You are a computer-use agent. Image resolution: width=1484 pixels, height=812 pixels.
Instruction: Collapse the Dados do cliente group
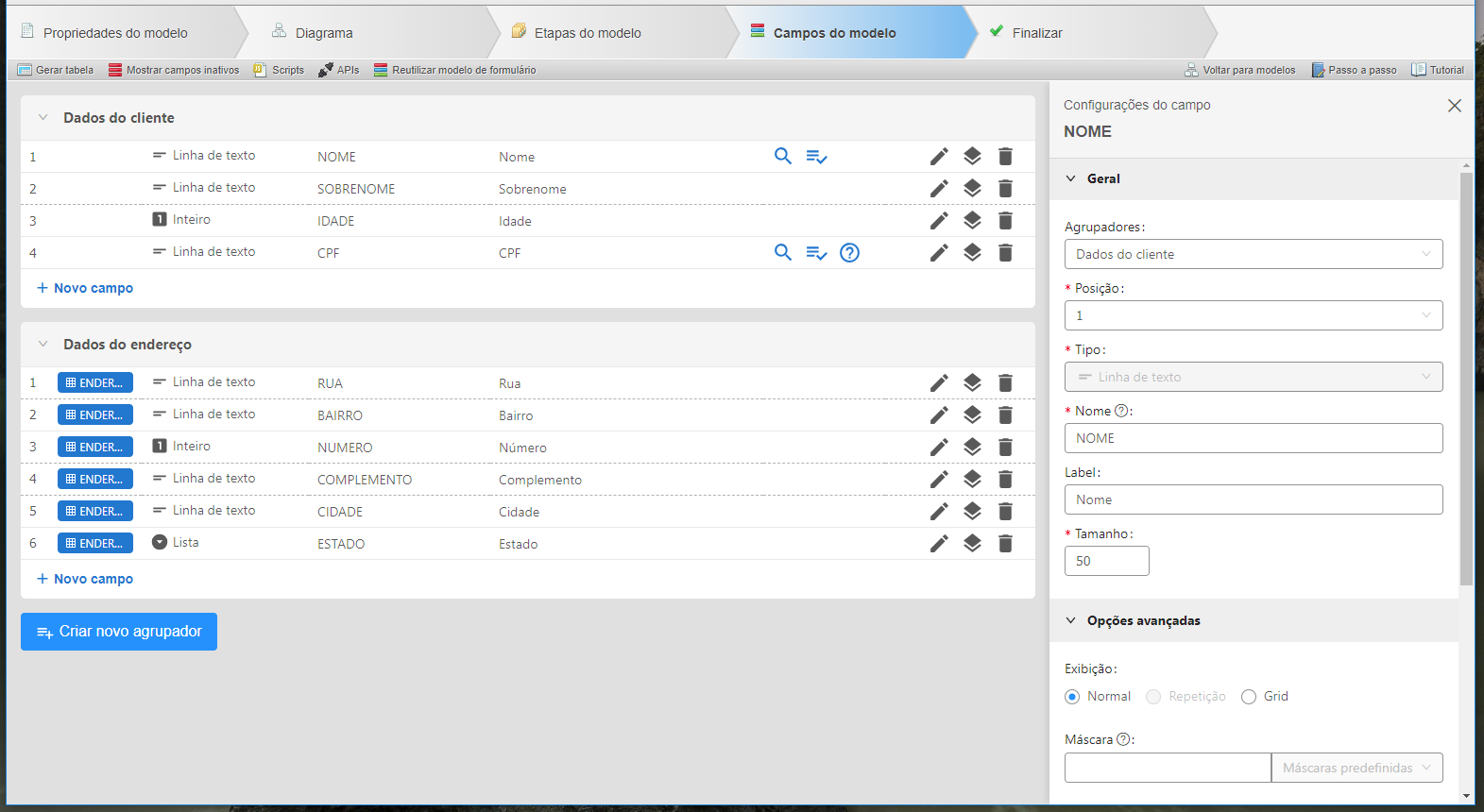(x=43, y=118)
